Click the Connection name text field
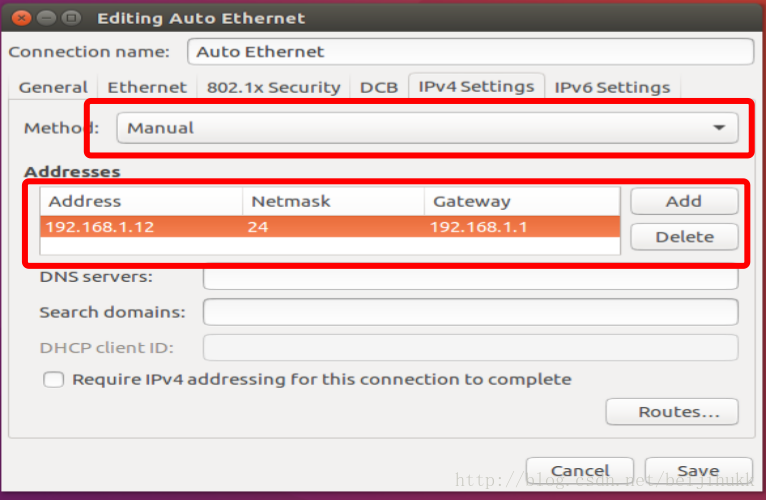This screenshot has height=500, width=766. 470,51
